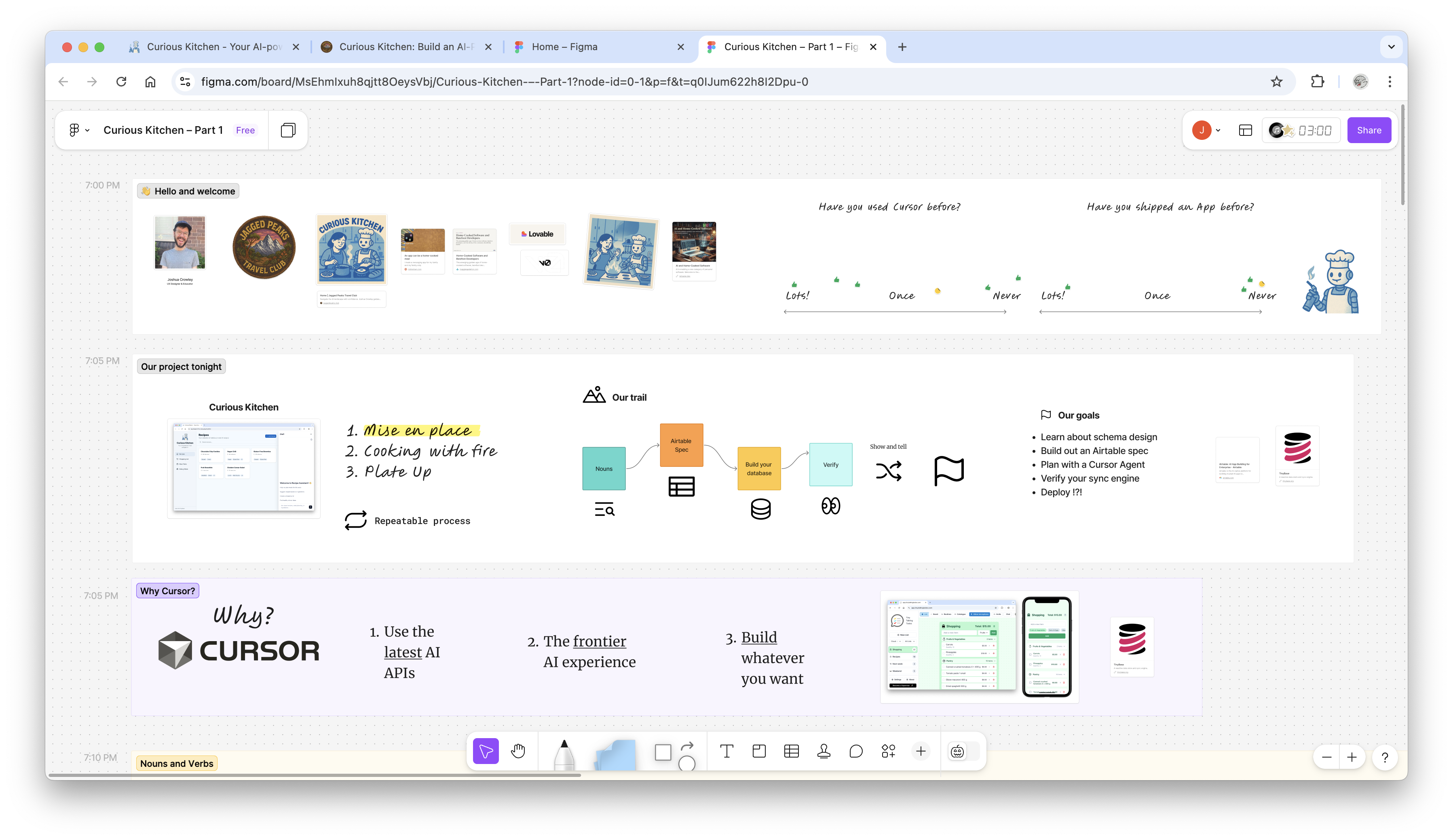This screenshot has width=1453, height=840.
Task: Switch to Home – Figma tab
Action: point(594,47)
